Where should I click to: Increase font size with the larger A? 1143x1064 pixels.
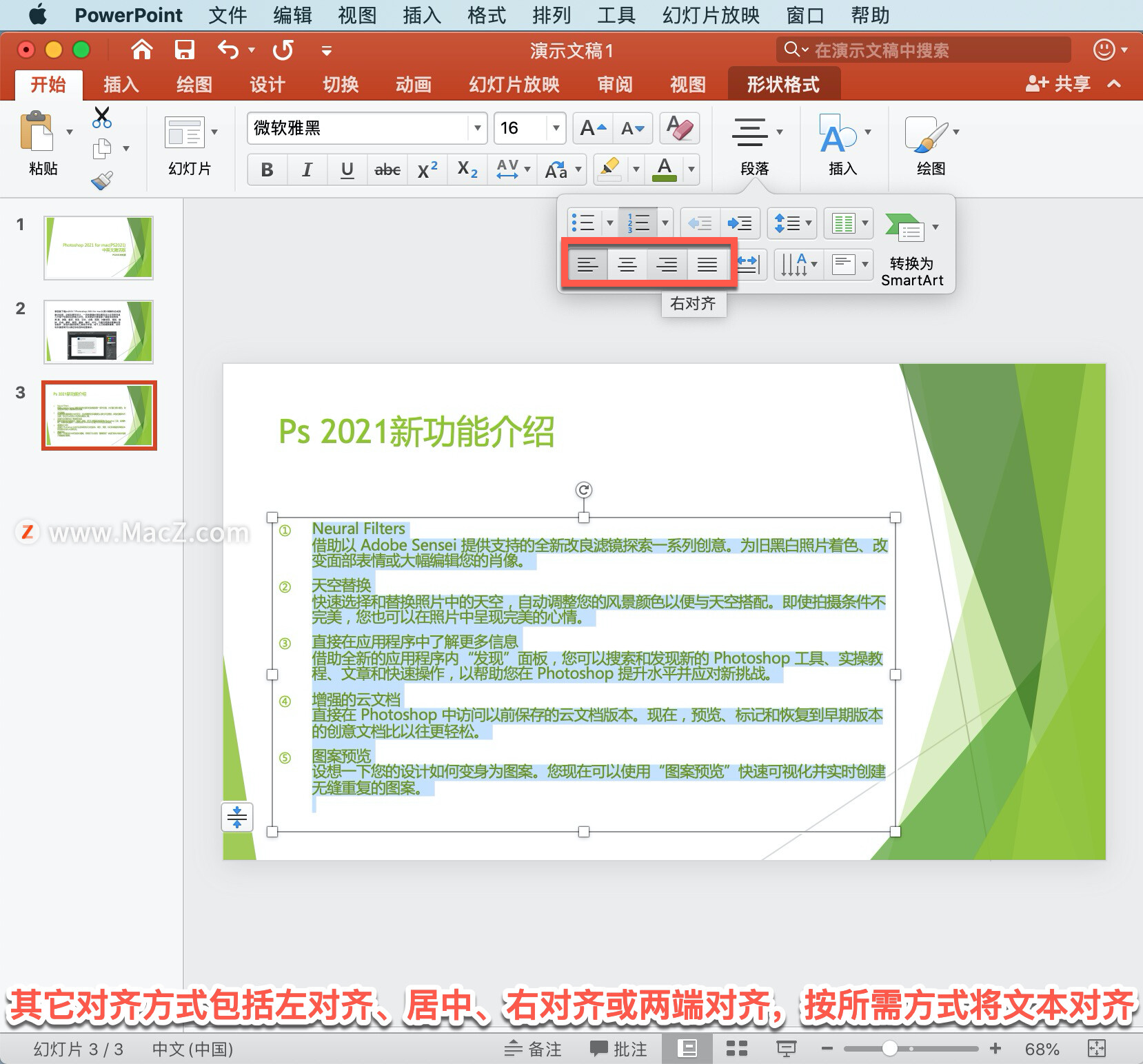pyautogui.click(x=593, y=128)
